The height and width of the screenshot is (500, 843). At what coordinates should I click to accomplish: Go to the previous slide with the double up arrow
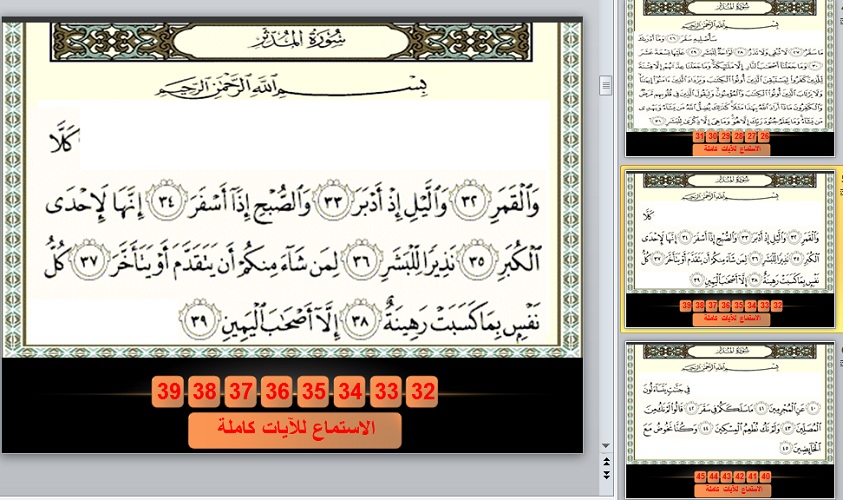606,462
